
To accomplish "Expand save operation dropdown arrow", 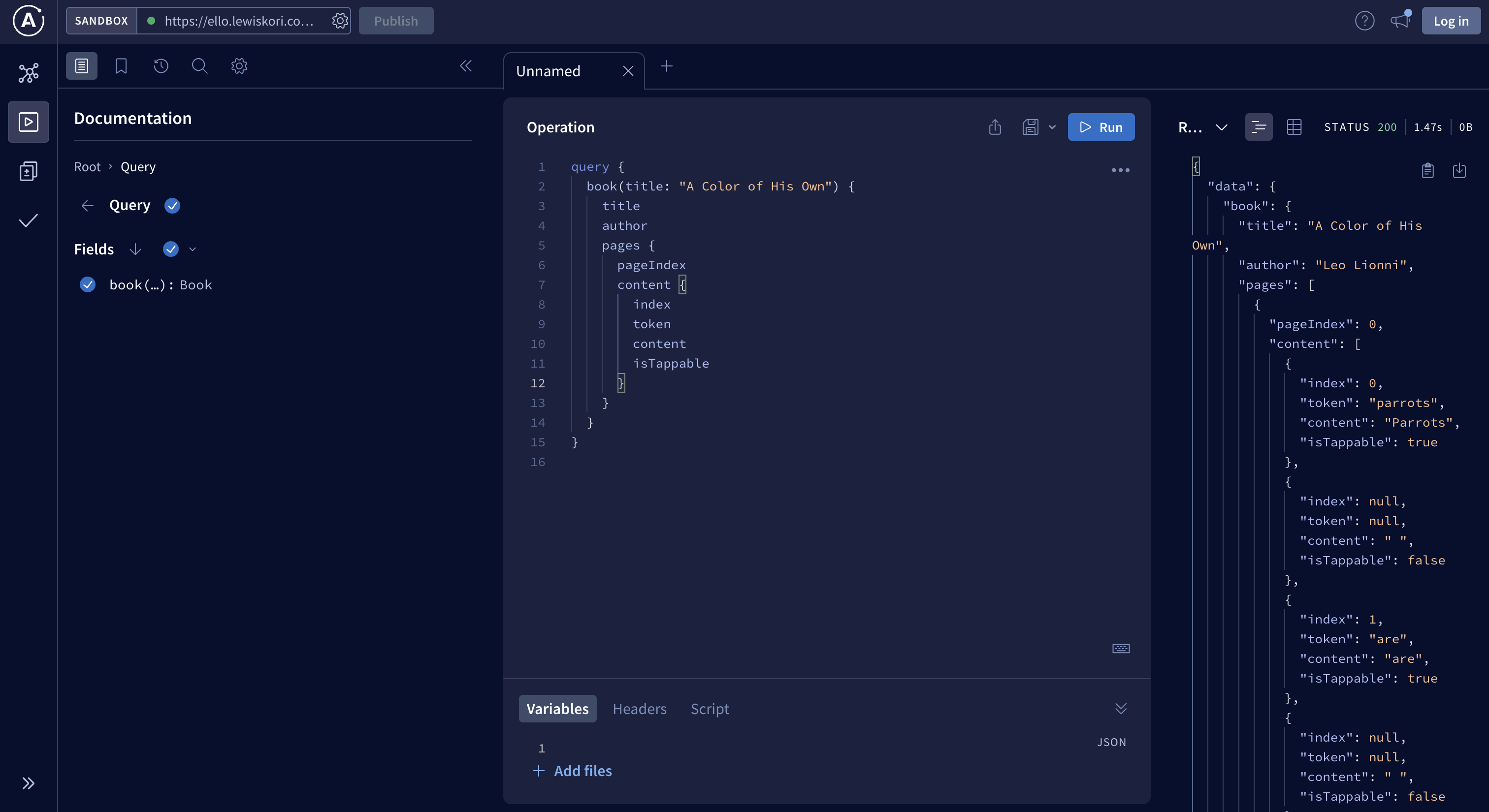I will [x=1052, y=127].
